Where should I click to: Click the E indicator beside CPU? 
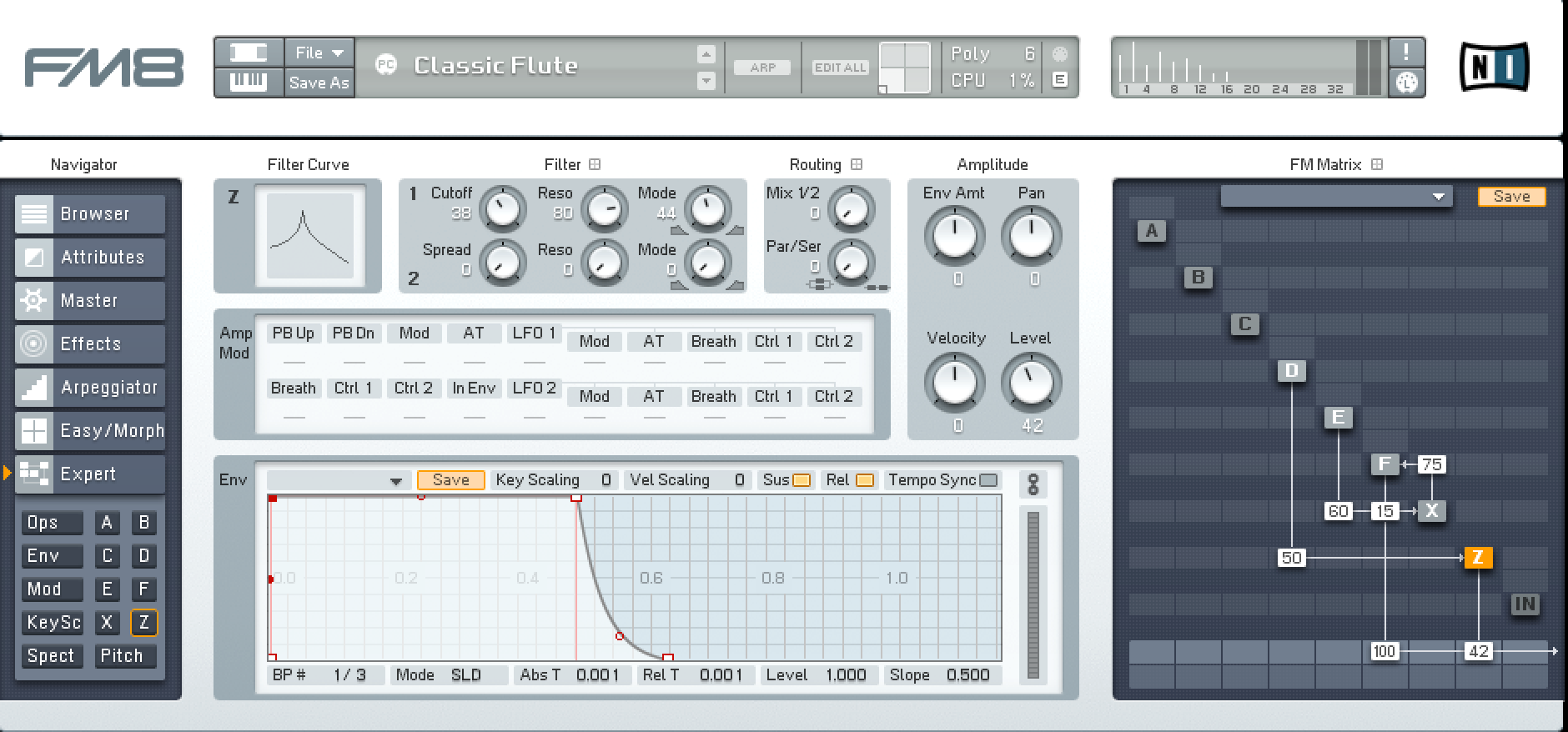tap(1059, 80)
